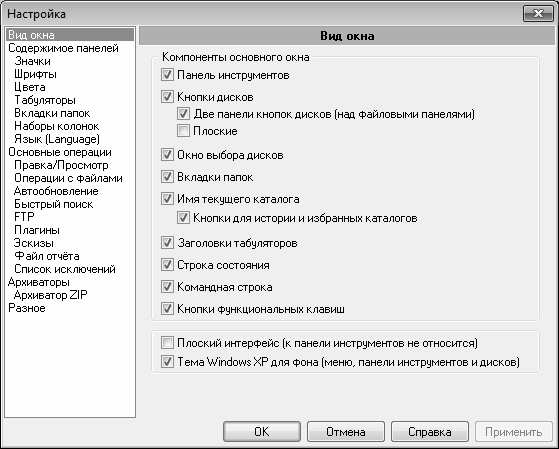Close the Настройка dialog window
This screenshot has height=449, width=559.
click(538, 14)
